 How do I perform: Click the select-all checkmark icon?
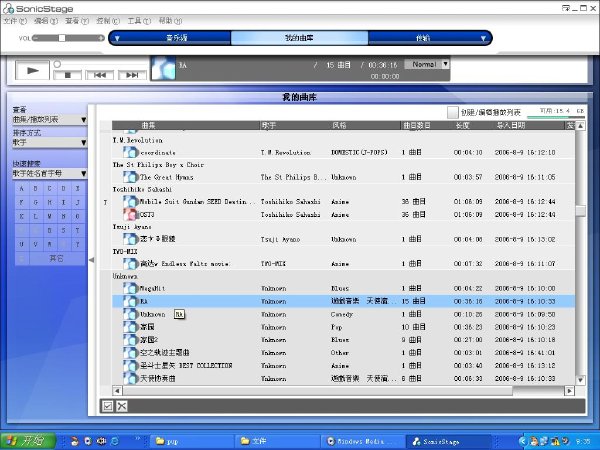[108, 406]
